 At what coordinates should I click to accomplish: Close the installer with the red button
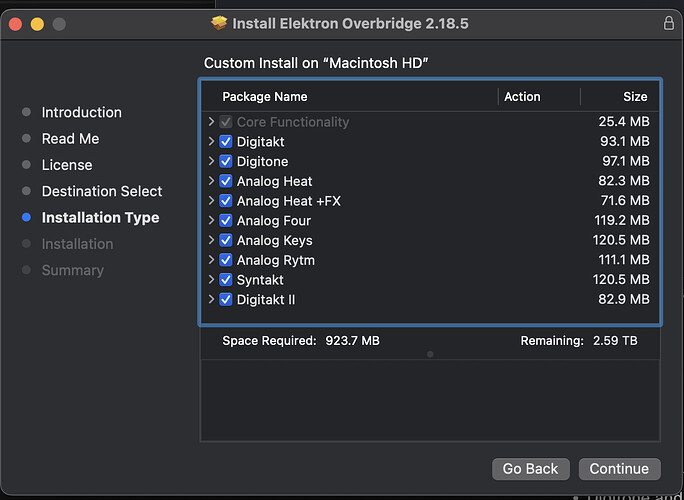pyautogui.click(x=15, y=24)
